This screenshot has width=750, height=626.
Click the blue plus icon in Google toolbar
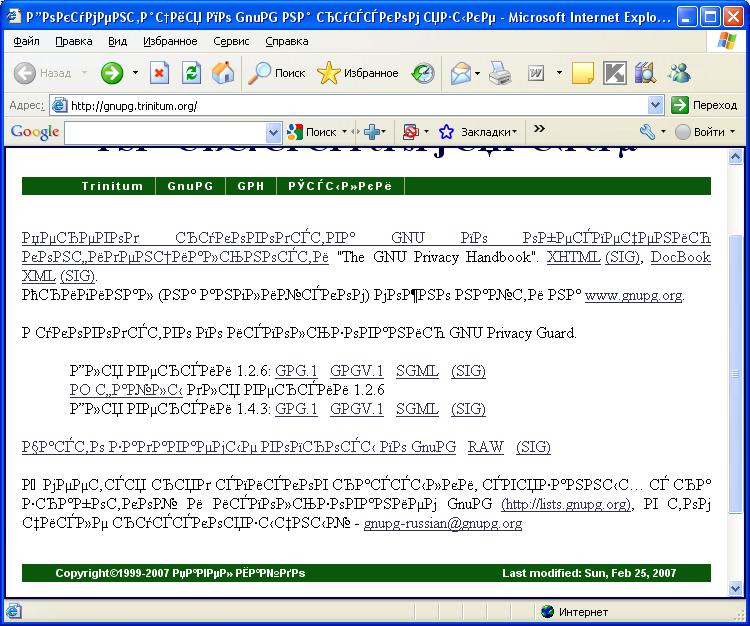[372, 132]
